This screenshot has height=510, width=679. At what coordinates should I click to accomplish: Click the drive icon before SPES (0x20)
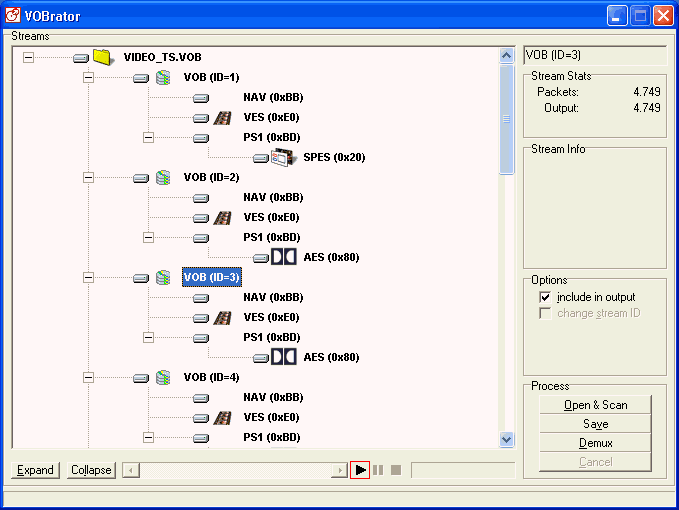pyautogui.click(x=261, y=158)
